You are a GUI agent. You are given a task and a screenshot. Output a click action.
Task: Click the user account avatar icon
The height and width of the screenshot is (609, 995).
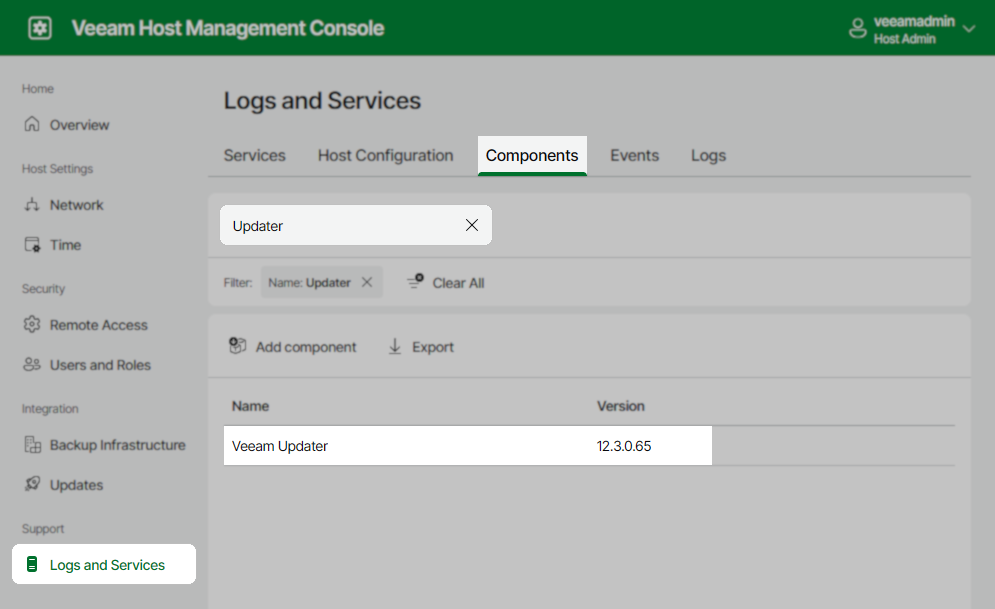(x=857, y=29)
